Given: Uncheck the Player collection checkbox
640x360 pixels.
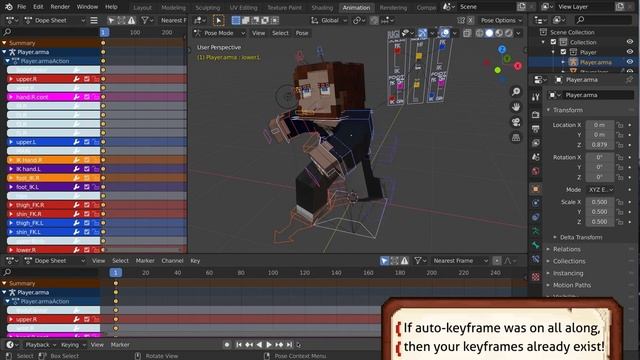Looking at the screenshot, I should pyautogui.click(x=563, y=52).
